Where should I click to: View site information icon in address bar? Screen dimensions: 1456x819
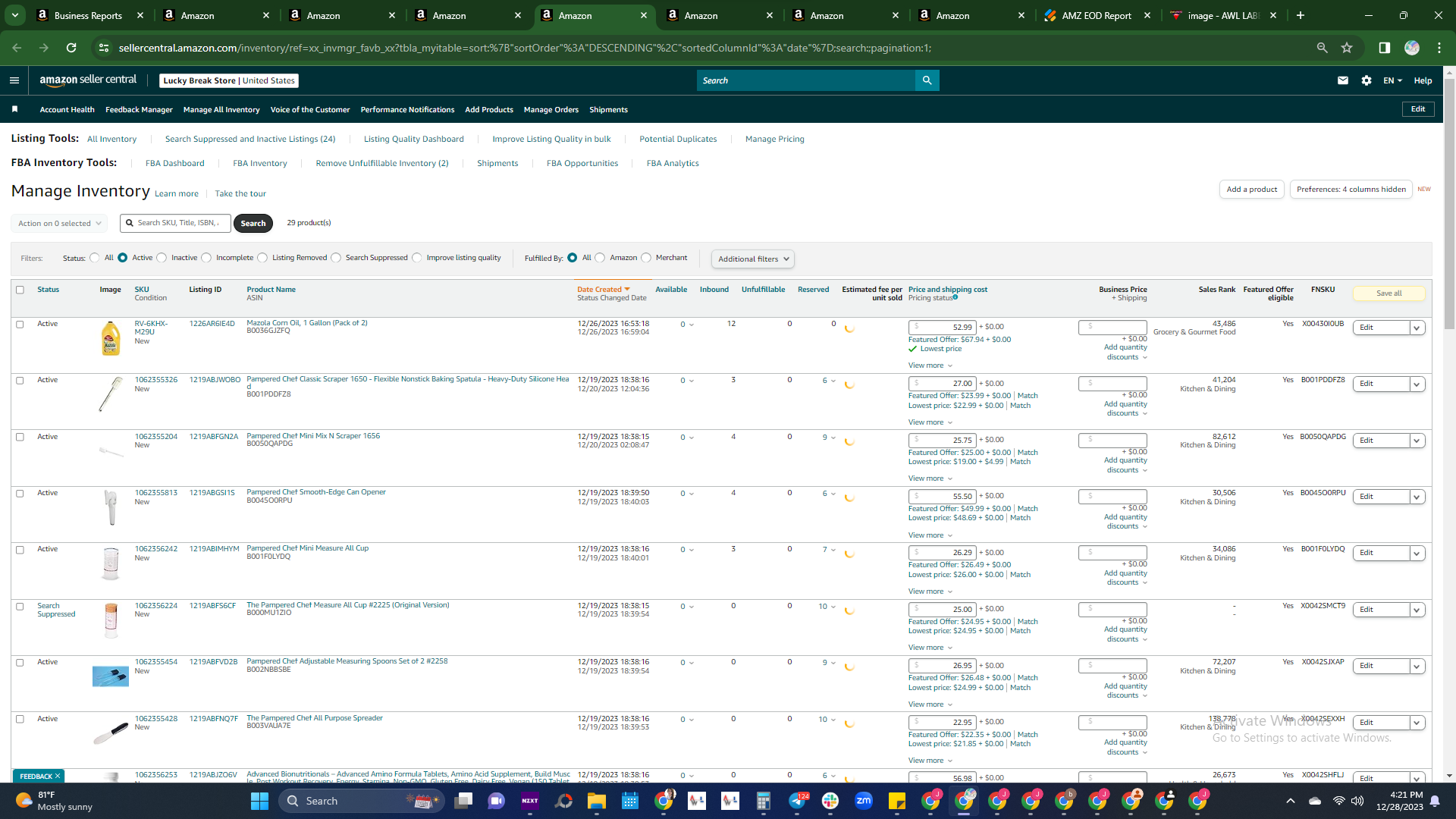coord(104,48)
